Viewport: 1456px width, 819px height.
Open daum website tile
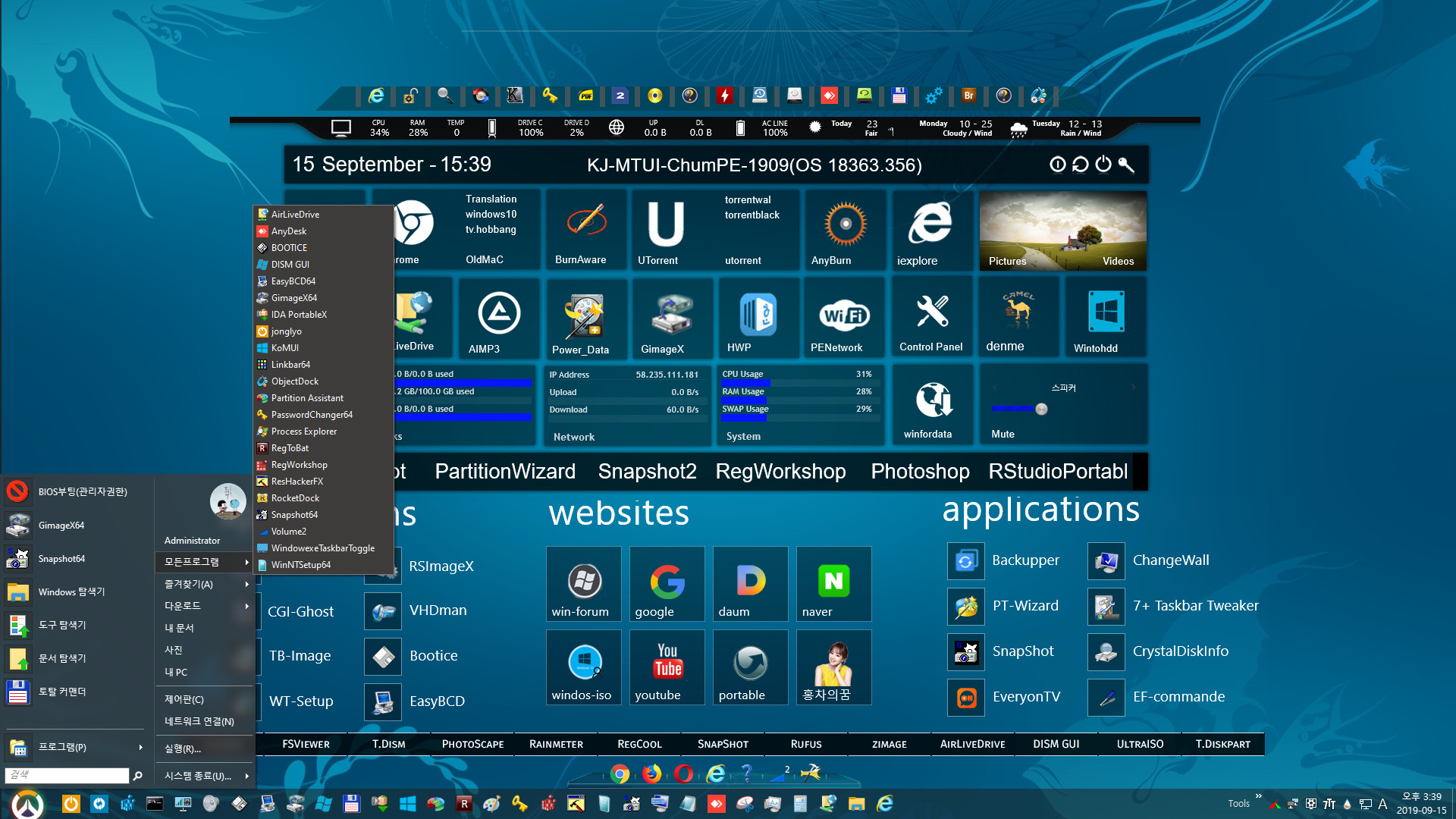point(750,582)
